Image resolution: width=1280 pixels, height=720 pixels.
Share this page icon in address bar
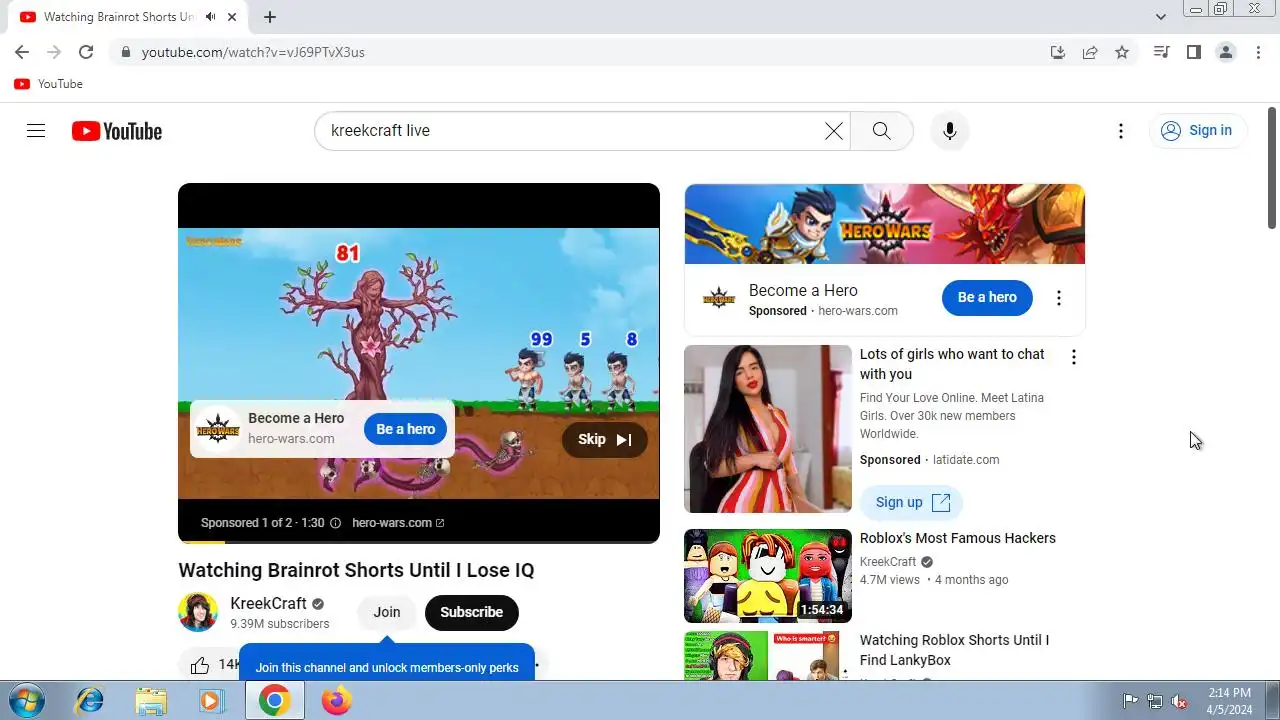click(x=1090, y=52)
